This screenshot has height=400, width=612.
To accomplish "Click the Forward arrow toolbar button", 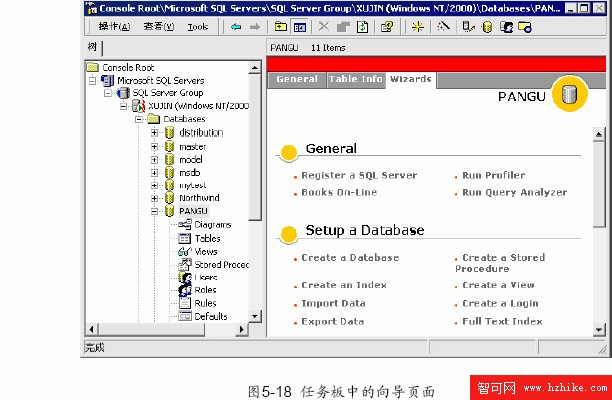I will coord(255,27).
